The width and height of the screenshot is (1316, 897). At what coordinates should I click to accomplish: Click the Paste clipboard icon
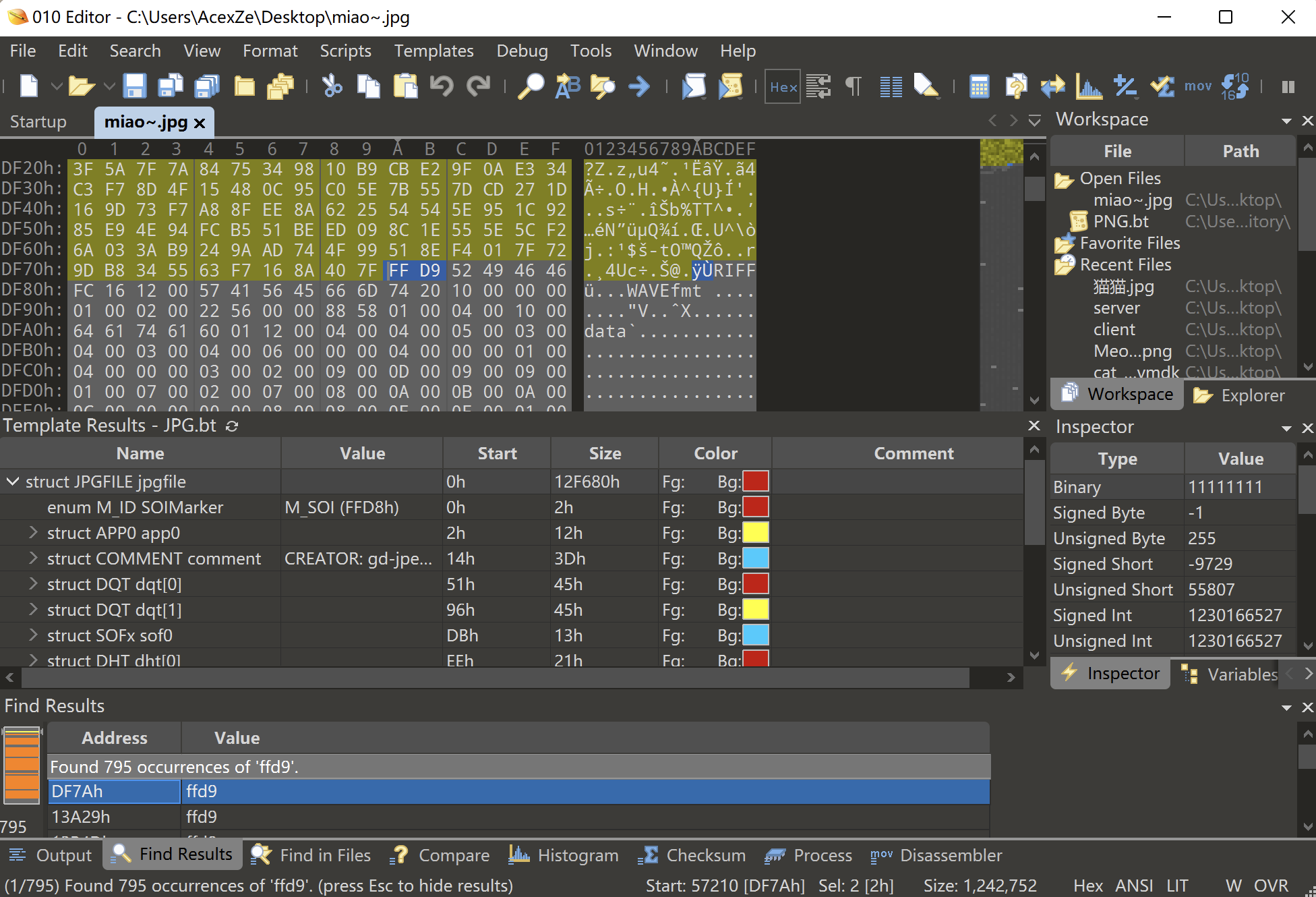pos(405,86)
